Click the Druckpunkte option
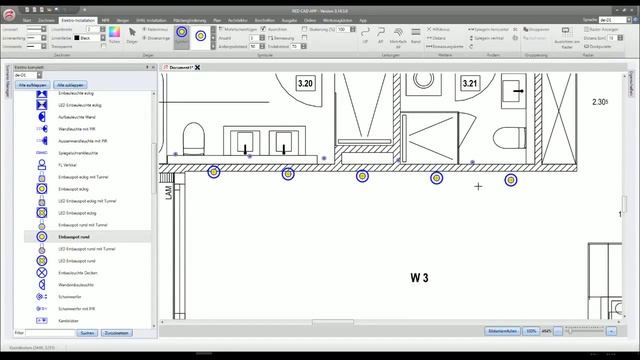640x360 pixels. click(598, 47)
